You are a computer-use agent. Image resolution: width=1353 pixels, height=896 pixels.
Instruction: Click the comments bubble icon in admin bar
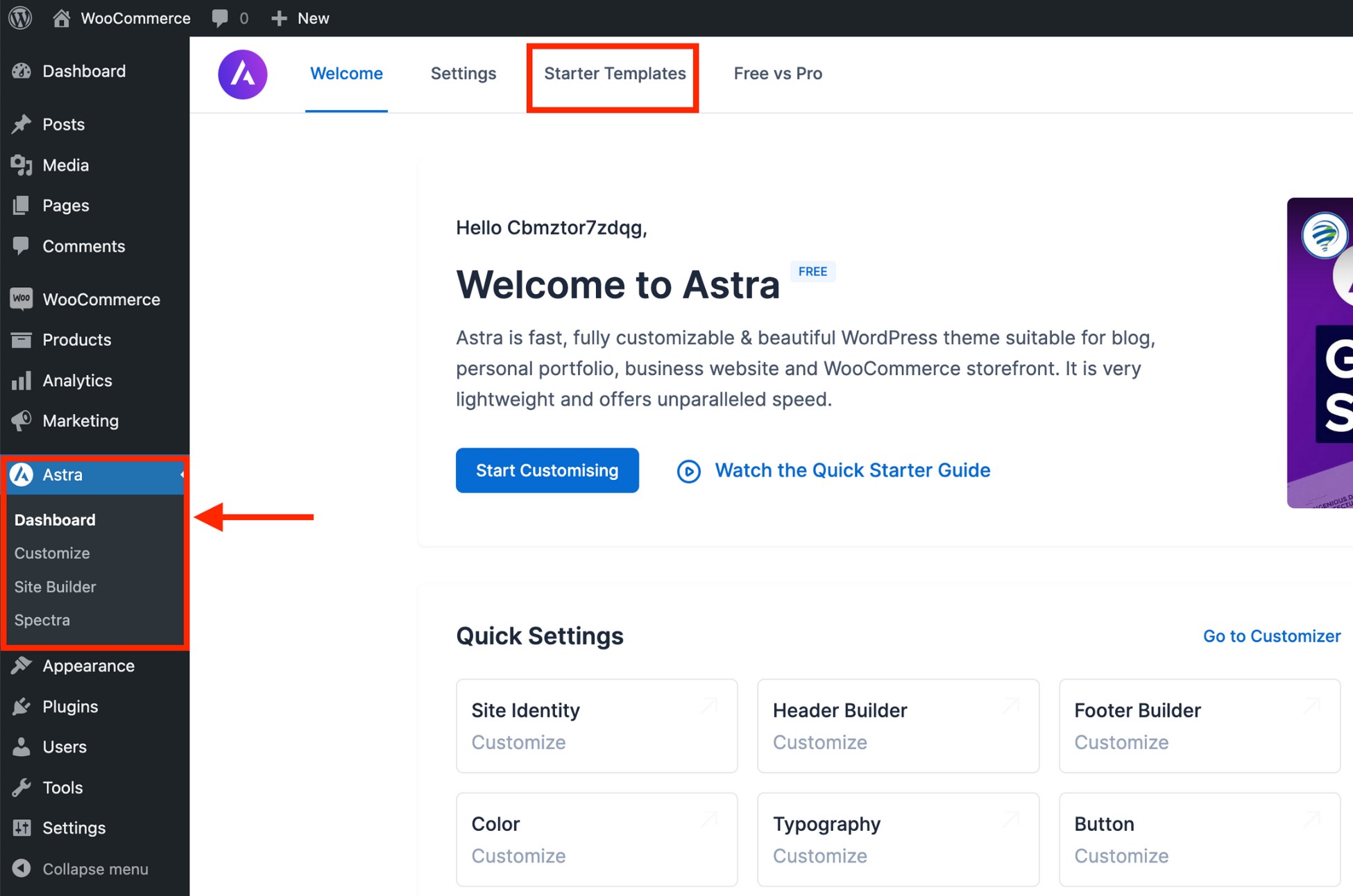pos(220,19)
